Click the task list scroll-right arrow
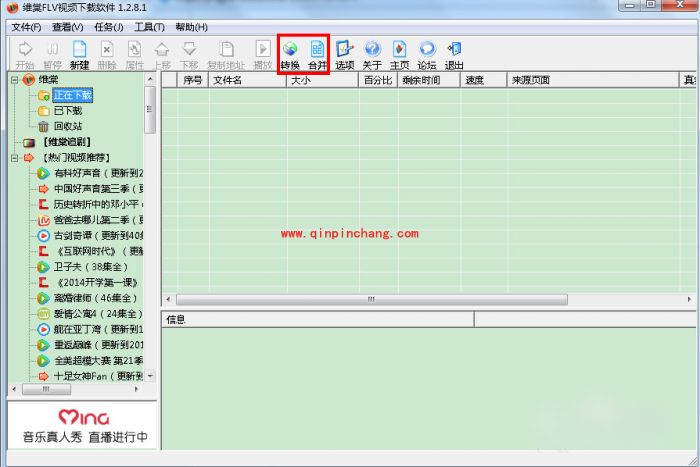 [x=689, y=299]
